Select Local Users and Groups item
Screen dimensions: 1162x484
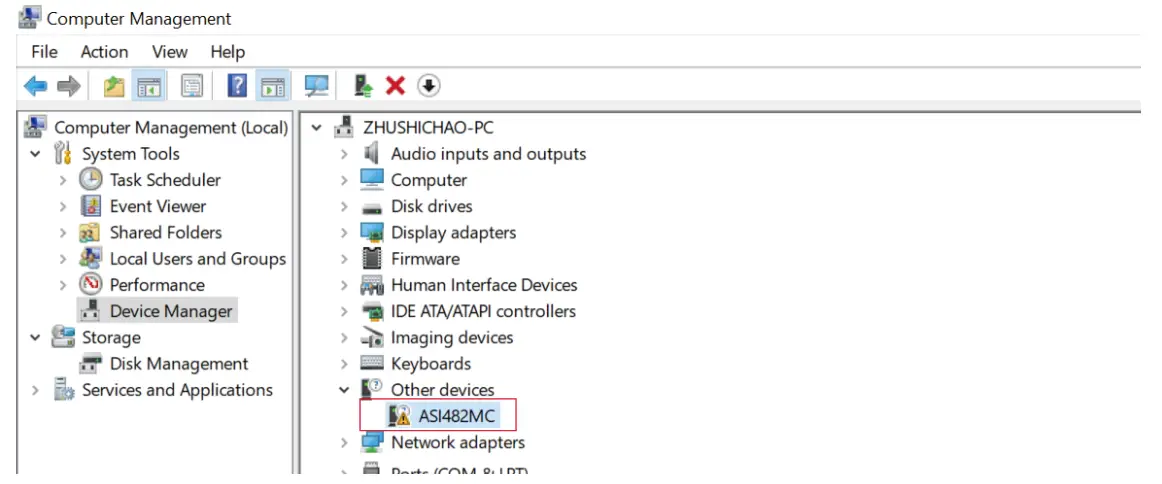click(x=198, y=259)
